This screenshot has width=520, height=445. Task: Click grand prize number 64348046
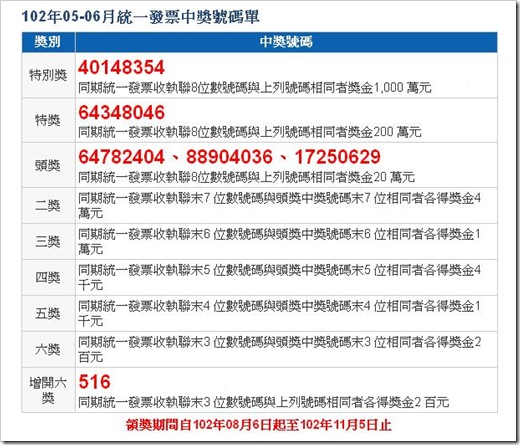click(x=121, y=112)
